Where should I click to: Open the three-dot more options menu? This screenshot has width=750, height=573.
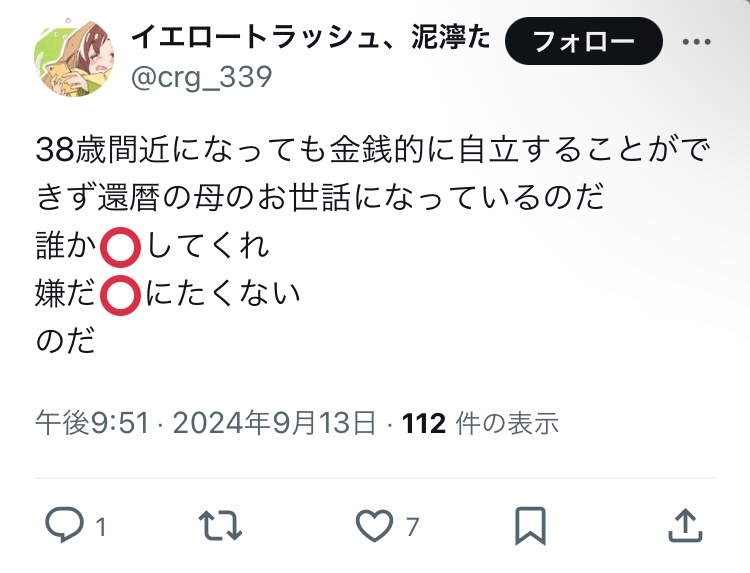pos(696,42)
